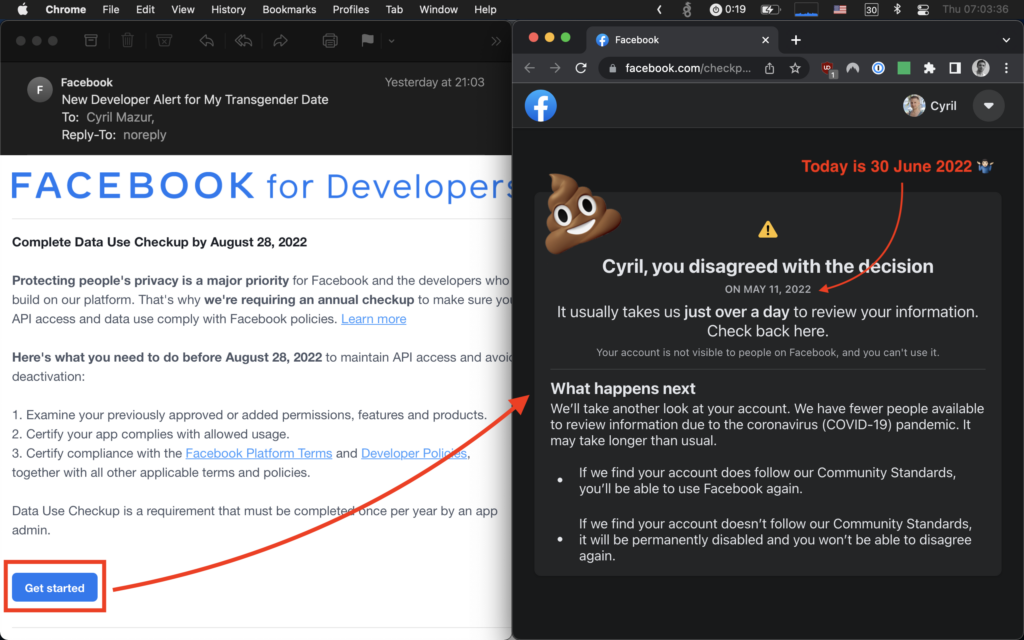This screenshot has height=640, width=1024.
Task: Click the Reply arrow in Mail toolbar
Action: coord(206,40)
